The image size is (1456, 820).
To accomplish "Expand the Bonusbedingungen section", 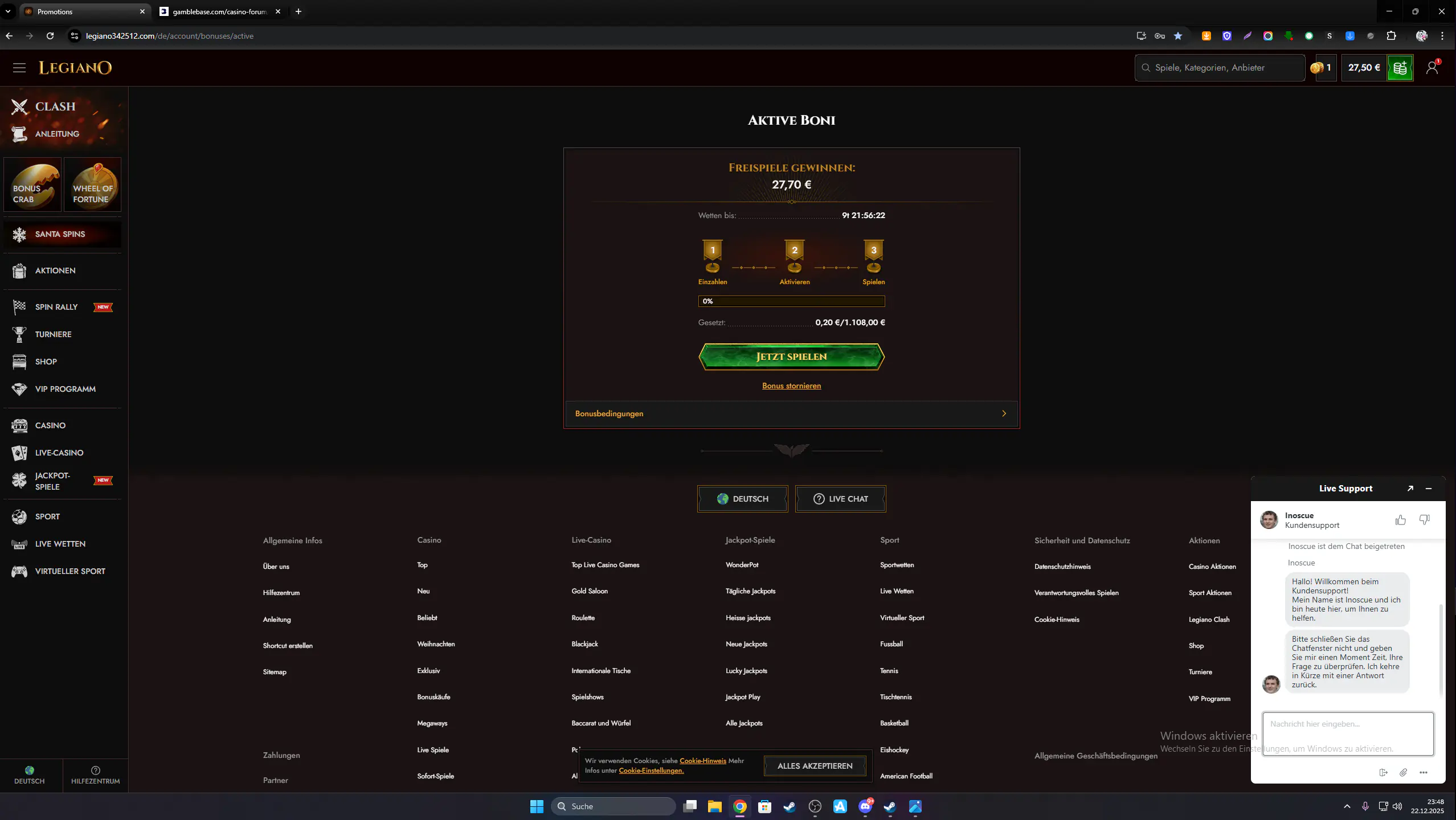I will click(791, 414).
